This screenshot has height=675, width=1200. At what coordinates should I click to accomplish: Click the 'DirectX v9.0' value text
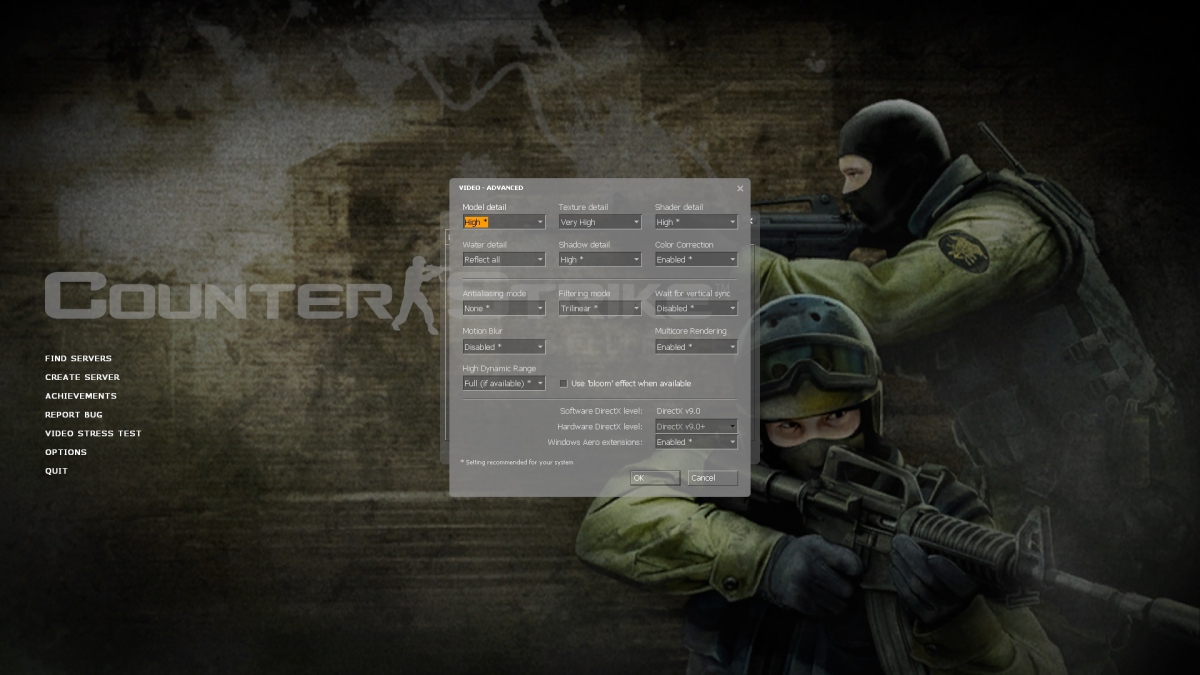pos(678,411)
